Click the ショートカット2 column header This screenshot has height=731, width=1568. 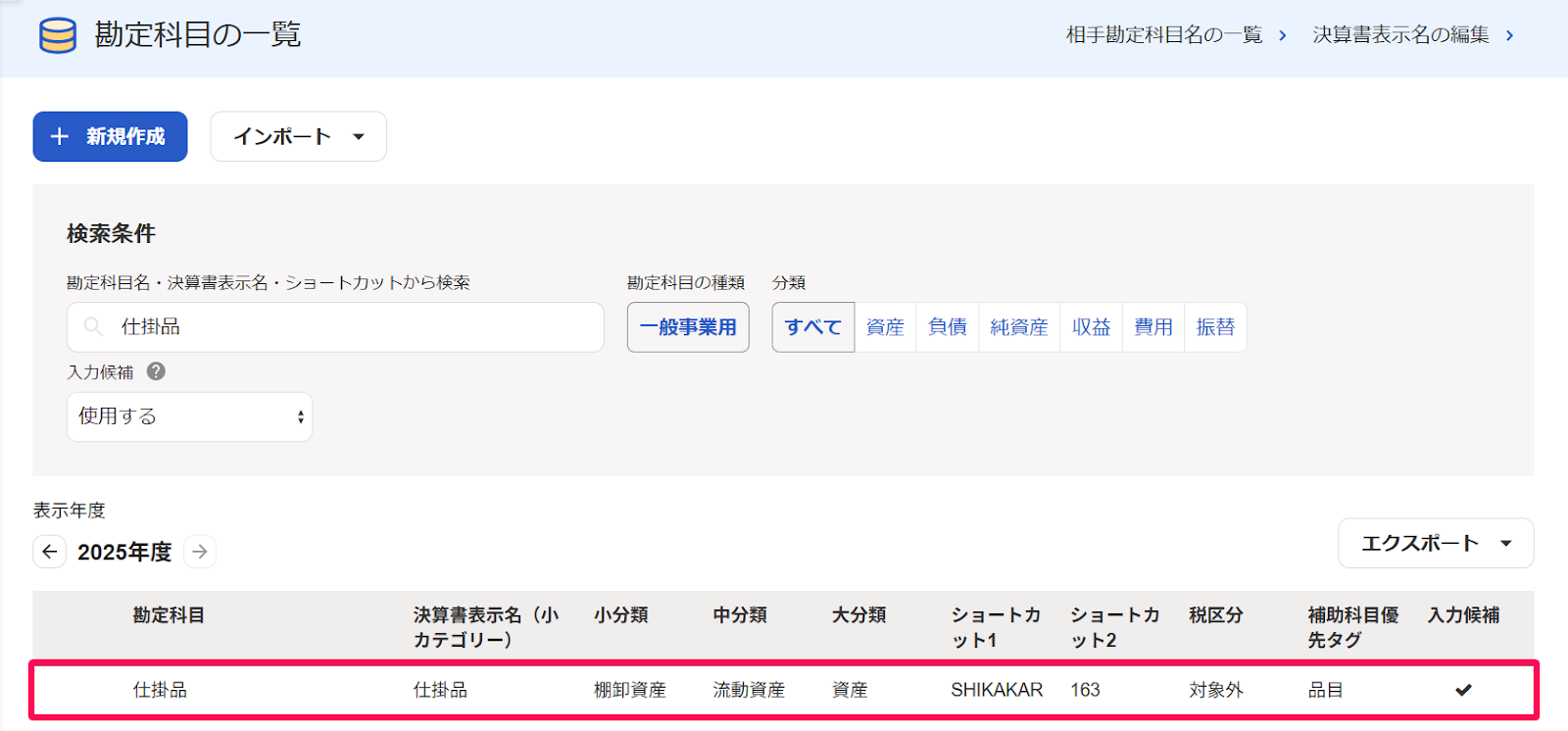[1115, 627]
